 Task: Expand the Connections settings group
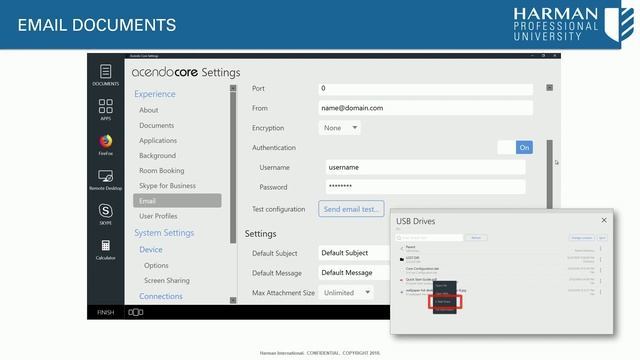point(161,296)
